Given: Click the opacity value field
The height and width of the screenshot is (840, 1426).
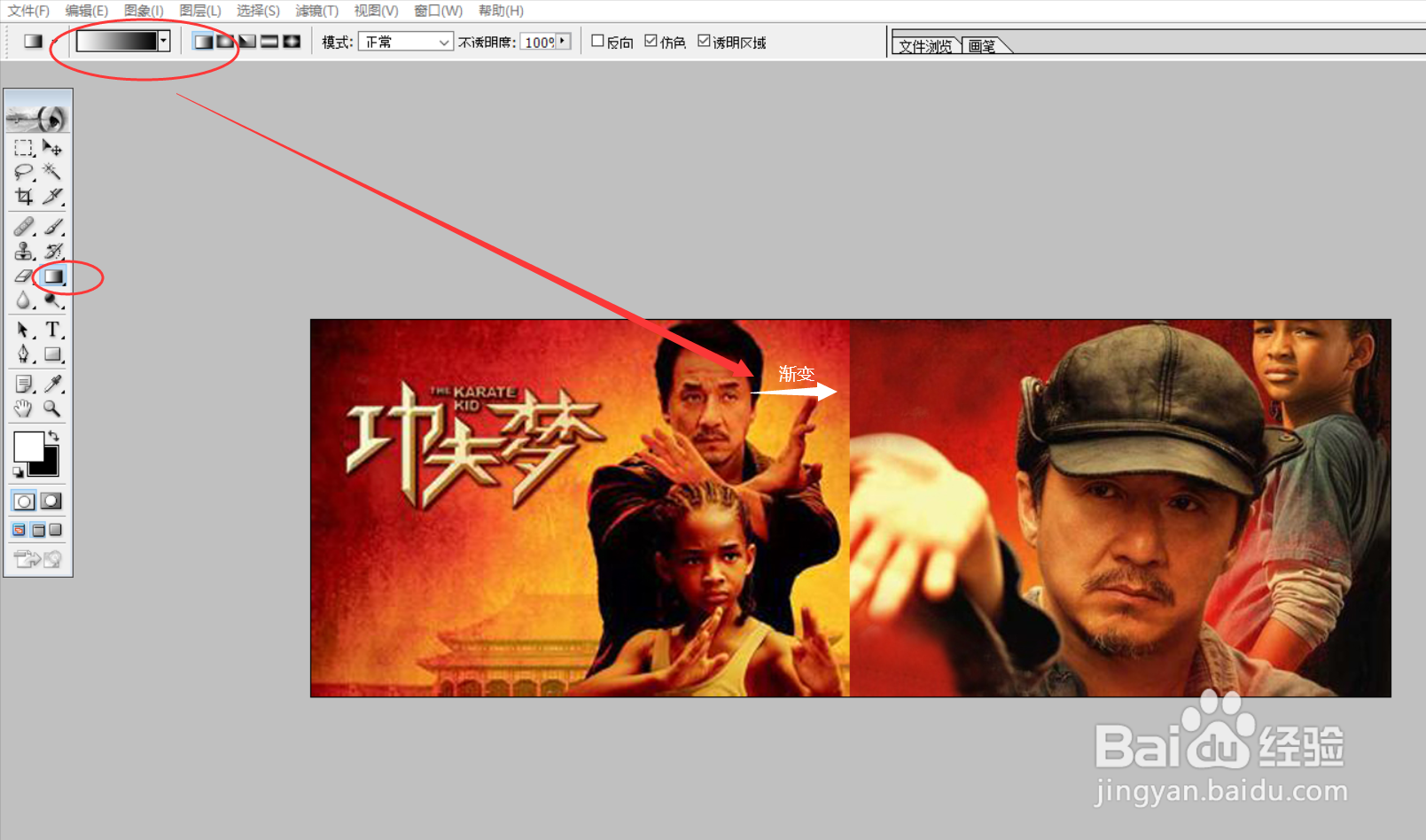Looking at the screenshot, I should (x=539, y=42).
